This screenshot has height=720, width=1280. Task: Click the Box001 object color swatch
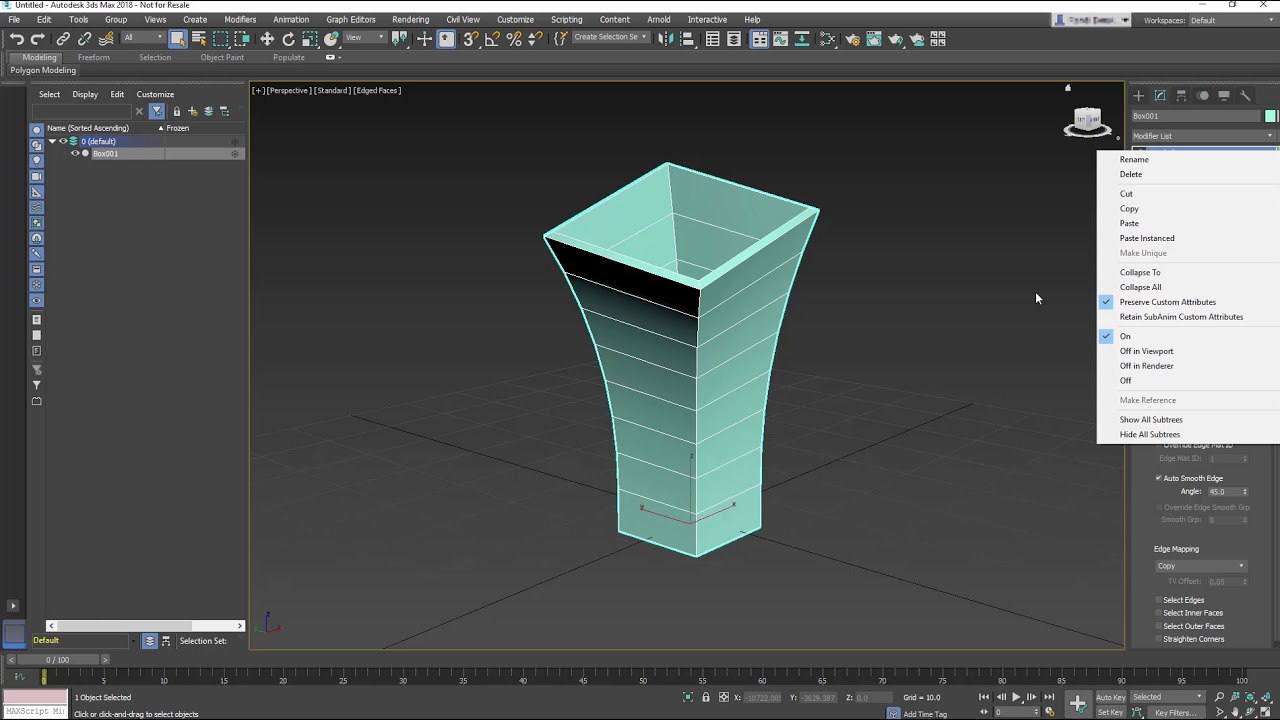1271,116
